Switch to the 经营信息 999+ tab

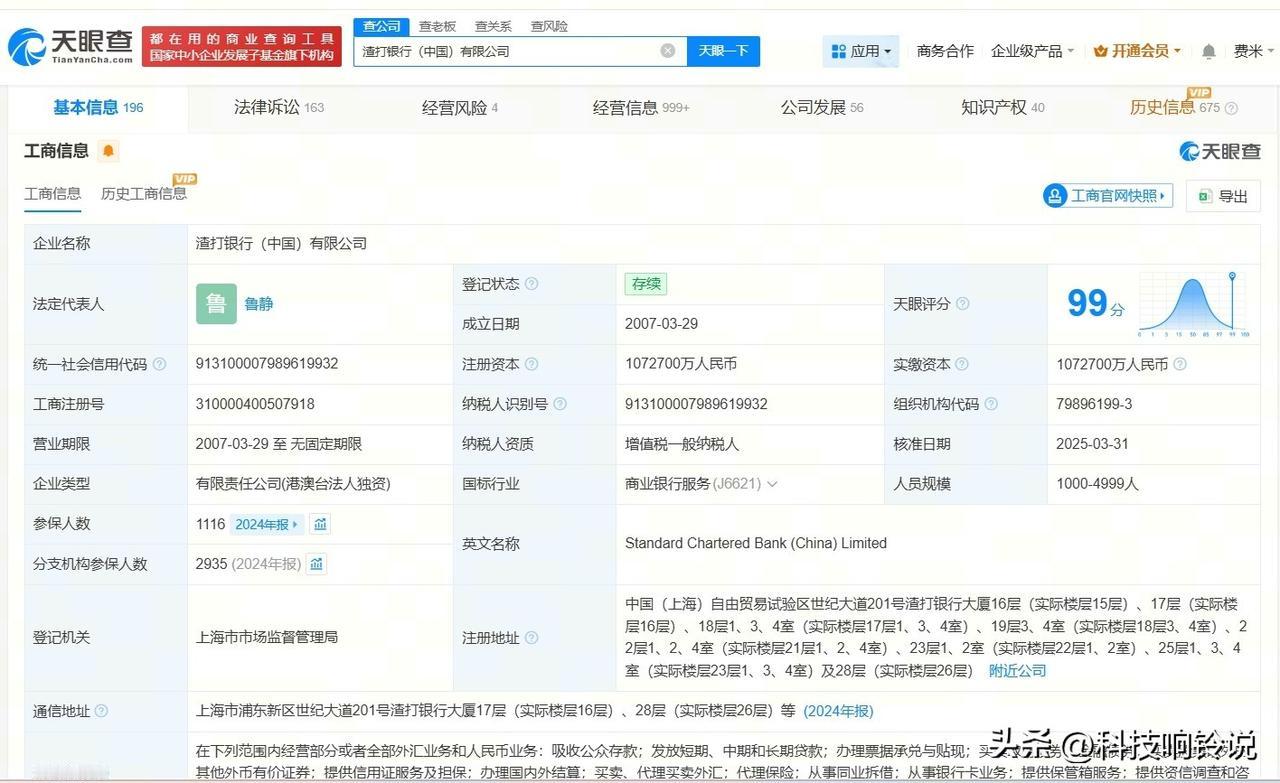pos(641,108)
